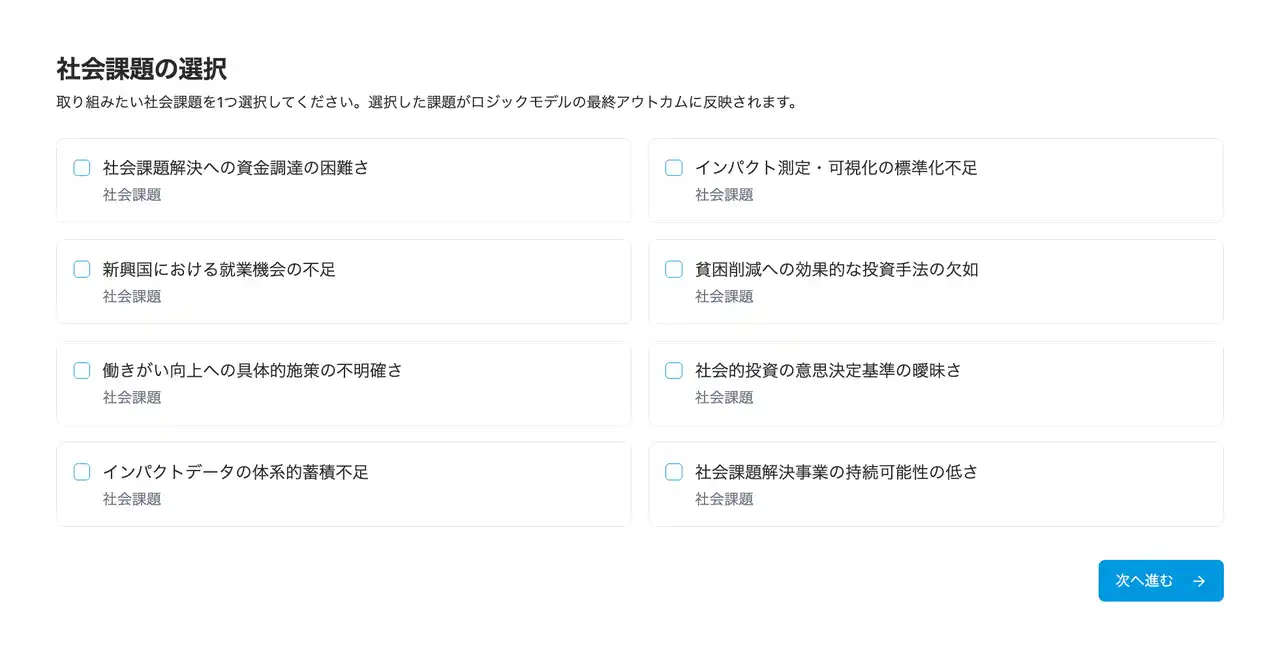Select the 新興国における就業機会の不足 card

coord(344,281)
